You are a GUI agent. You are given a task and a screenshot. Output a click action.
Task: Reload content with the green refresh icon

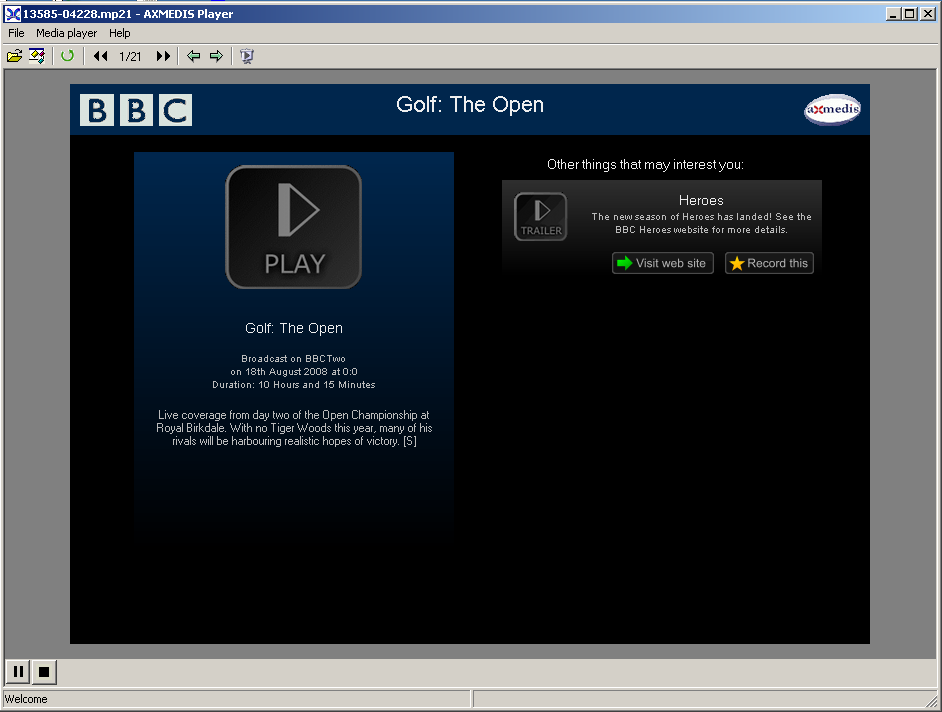67,56
